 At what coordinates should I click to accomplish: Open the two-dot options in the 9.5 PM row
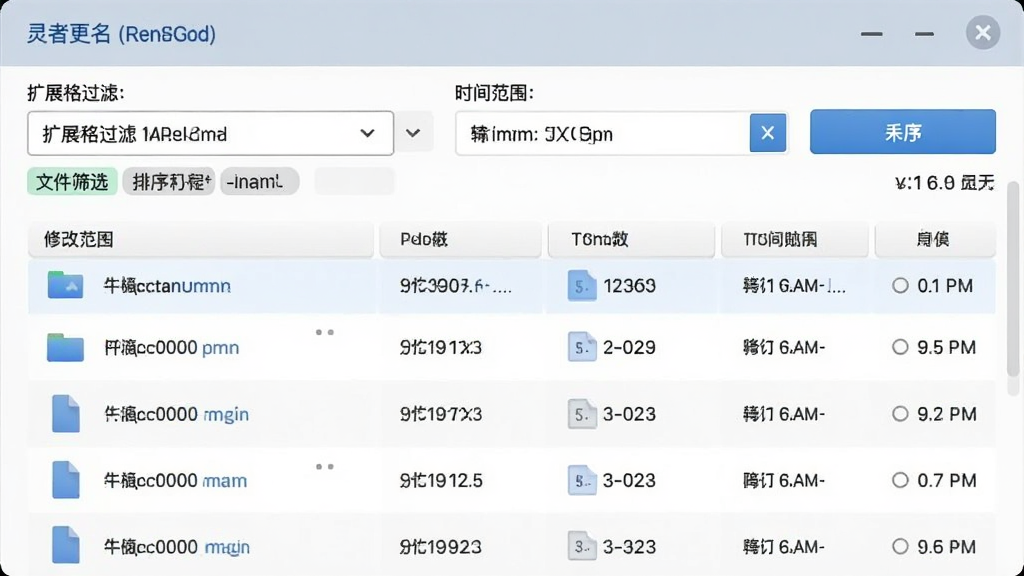tap(325, 332)
